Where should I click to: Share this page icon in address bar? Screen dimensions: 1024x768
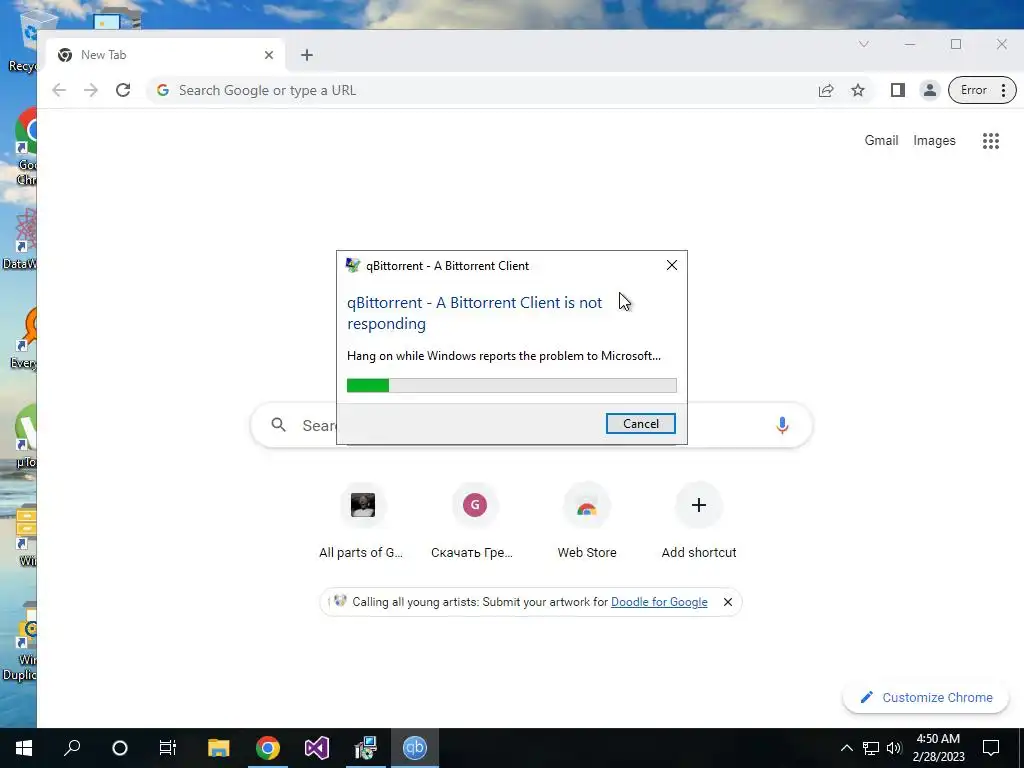click(x=826, y=90)
